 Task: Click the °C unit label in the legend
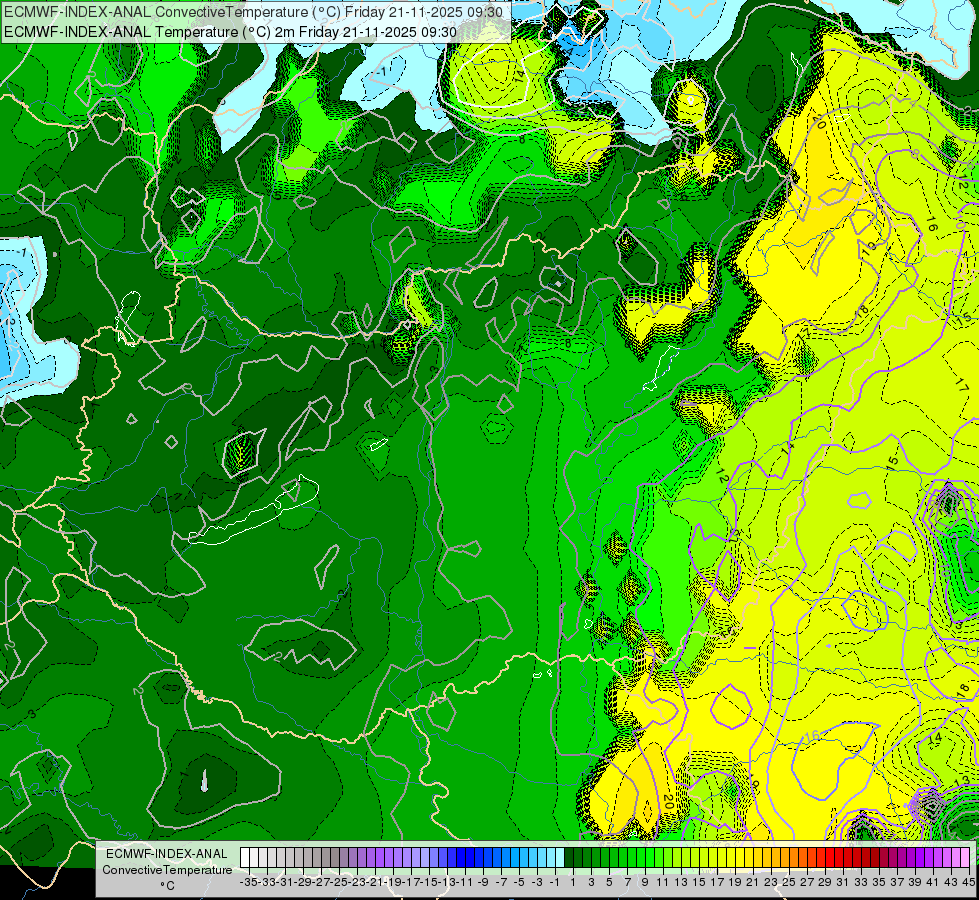click(167, 885)
